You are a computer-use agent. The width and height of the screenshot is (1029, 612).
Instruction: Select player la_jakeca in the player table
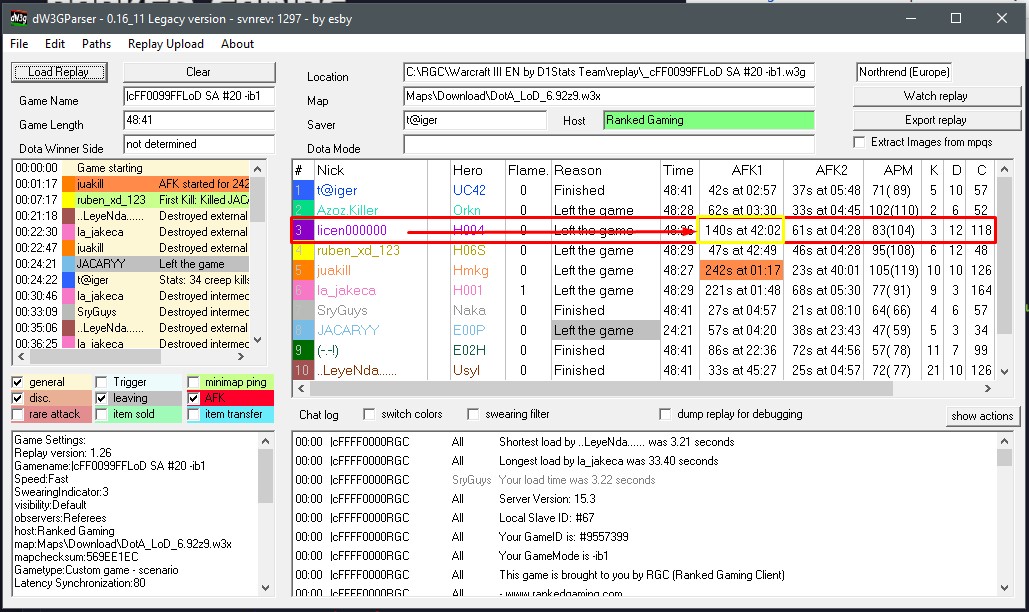[x=346, y=291]
